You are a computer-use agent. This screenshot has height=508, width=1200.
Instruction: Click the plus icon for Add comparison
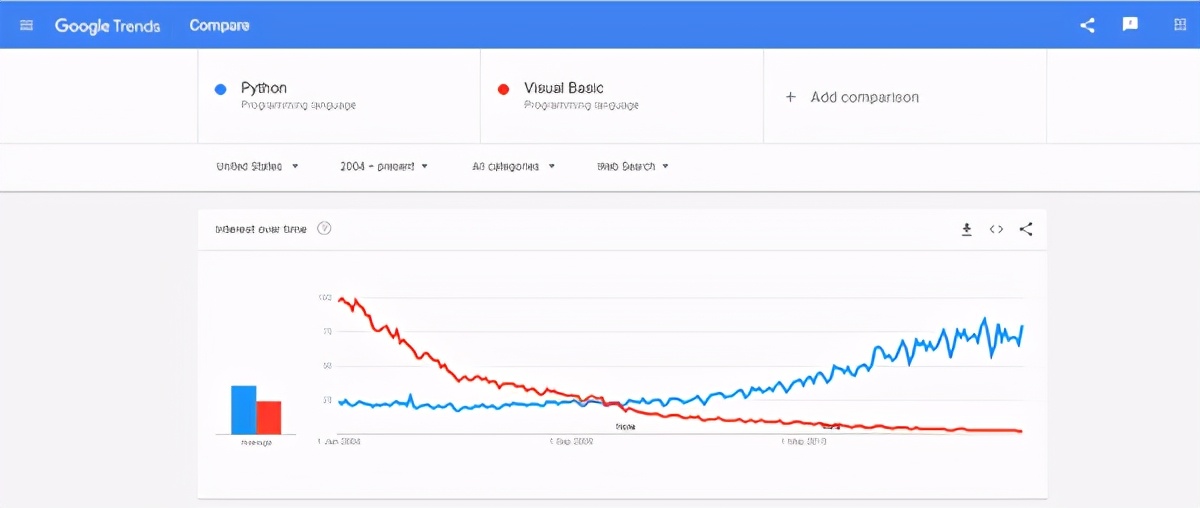(790, 97)
